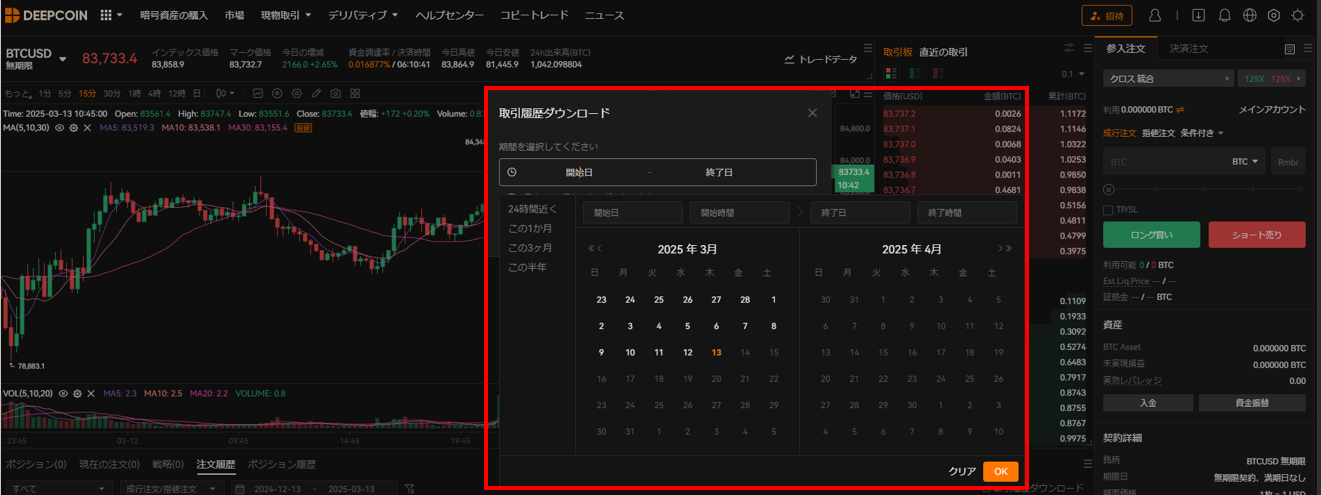Open the すべて filter dropdown in order history
The width and height of the screenshot is (1321, 495).
coord(59,488)
